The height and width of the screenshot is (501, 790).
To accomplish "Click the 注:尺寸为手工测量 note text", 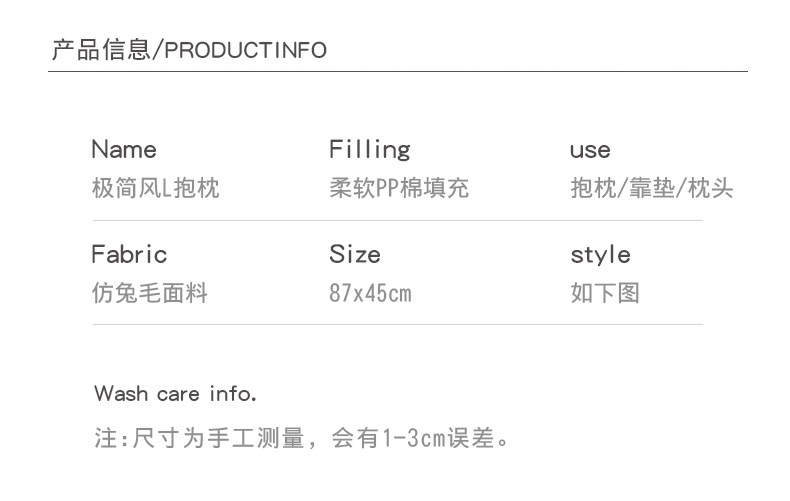I will [198, 438].
